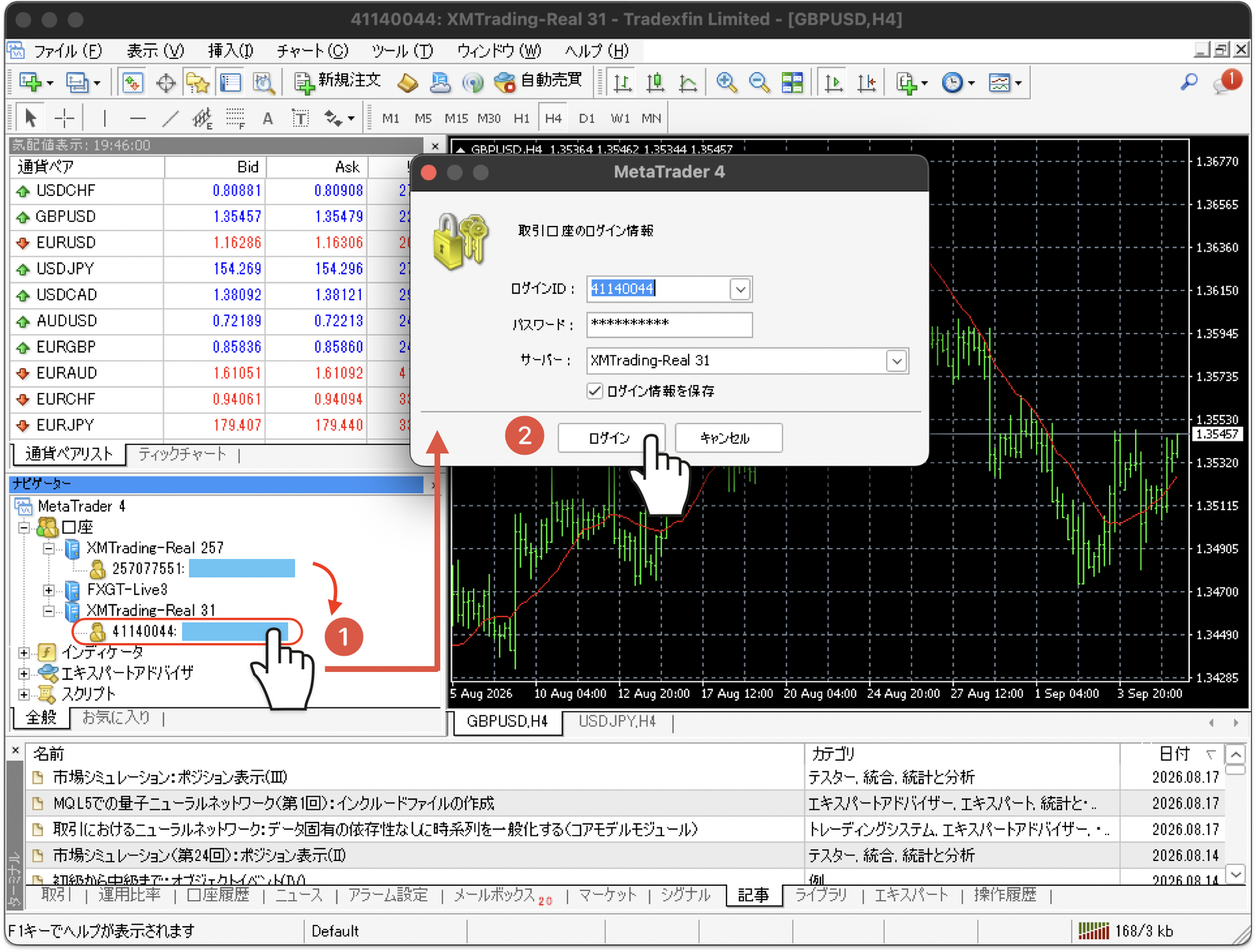Open the サーバー dropdown arrow
The height and width of the screenshot is (952, 1255).
[897, 361]
